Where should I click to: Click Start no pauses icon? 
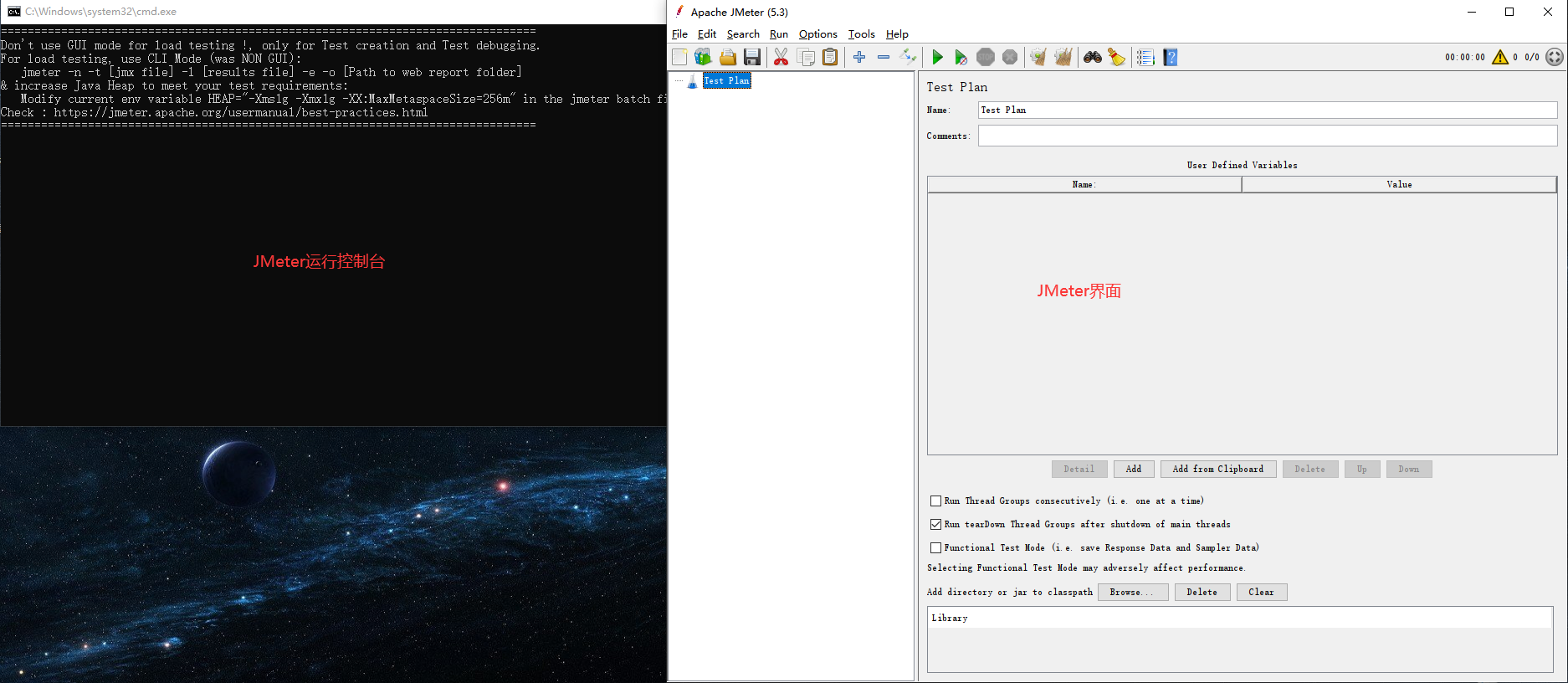[x=961, y=57]
